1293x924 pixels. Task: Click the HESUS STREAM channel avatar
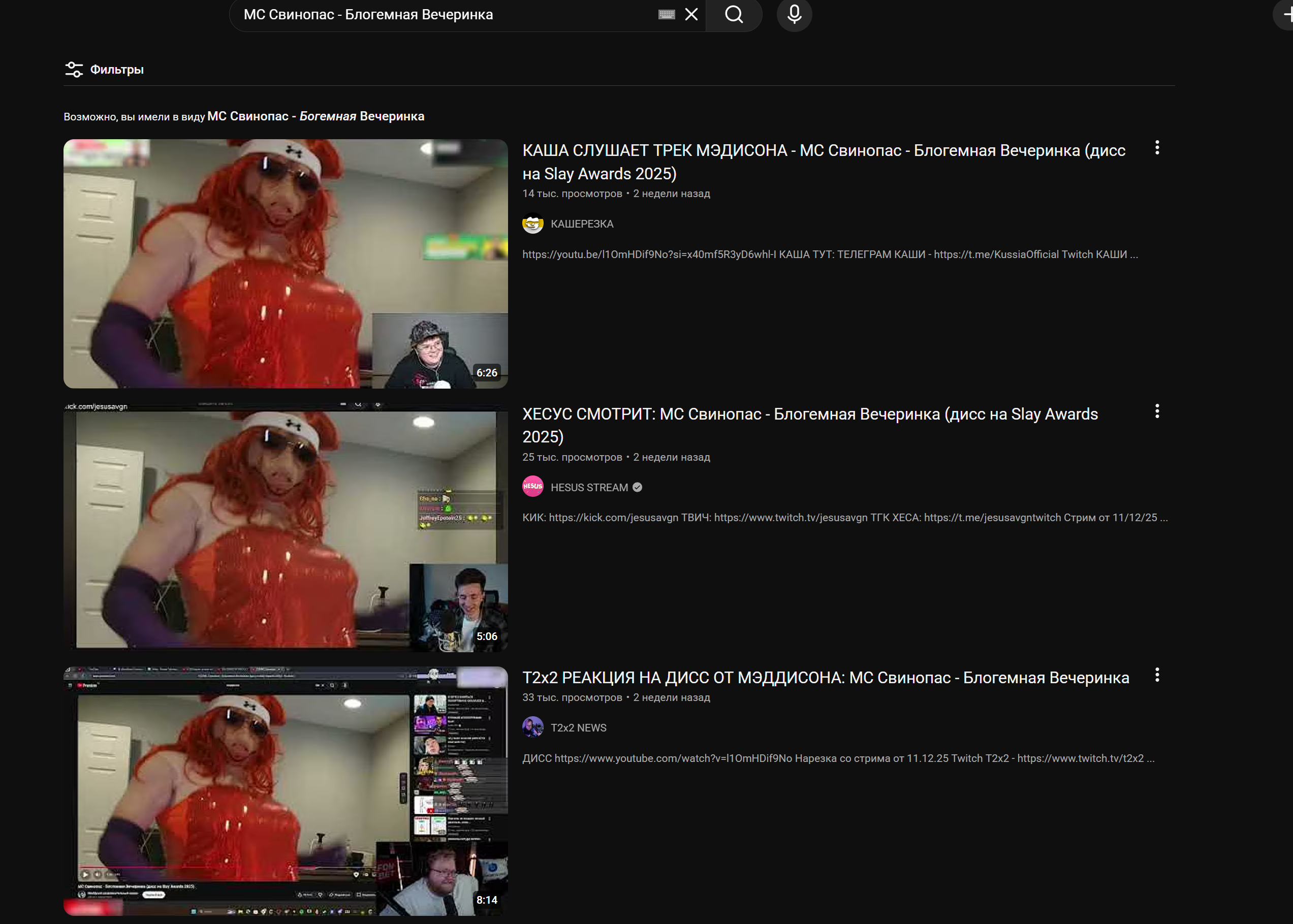(x=532, y=487)
